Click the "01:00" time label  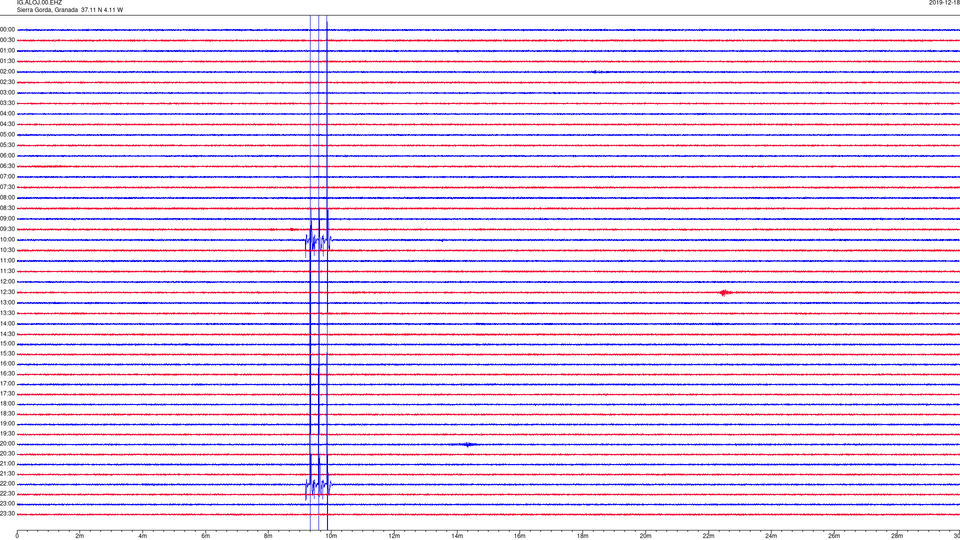coord(7,51)
